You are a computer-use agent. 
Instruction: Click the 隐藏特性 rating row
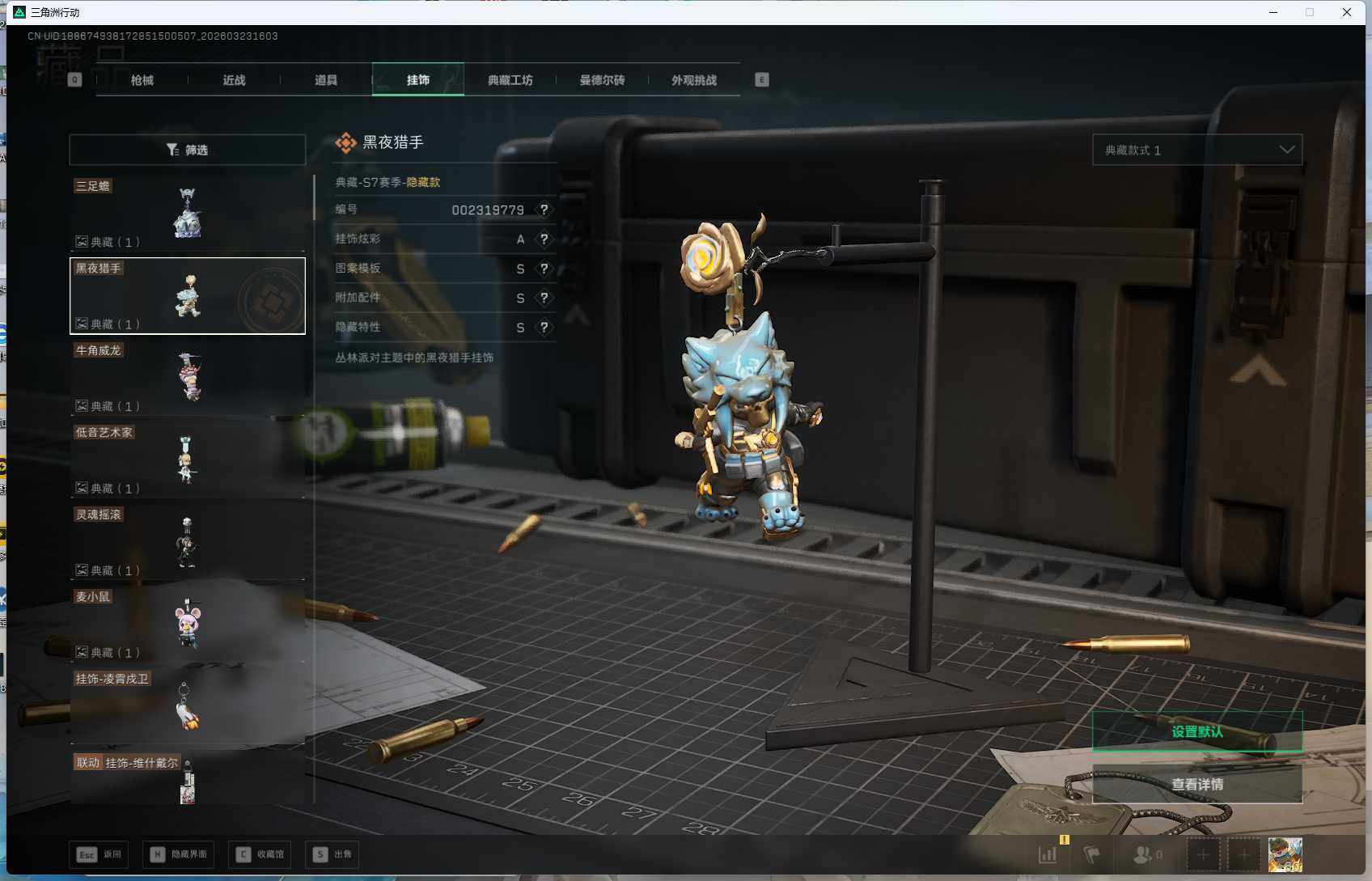pyautogui.click(x=445, y=328)
